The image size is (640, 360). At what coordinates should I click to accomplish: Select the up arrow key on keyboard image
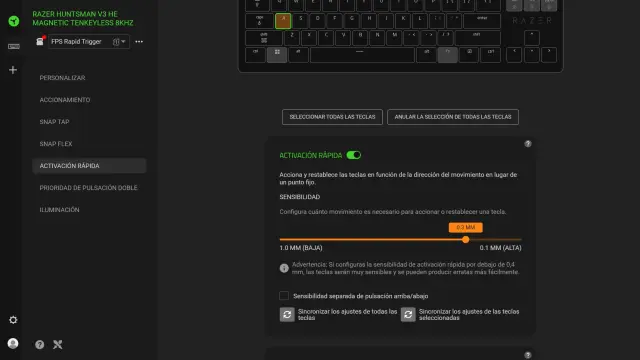coord(531,38)
